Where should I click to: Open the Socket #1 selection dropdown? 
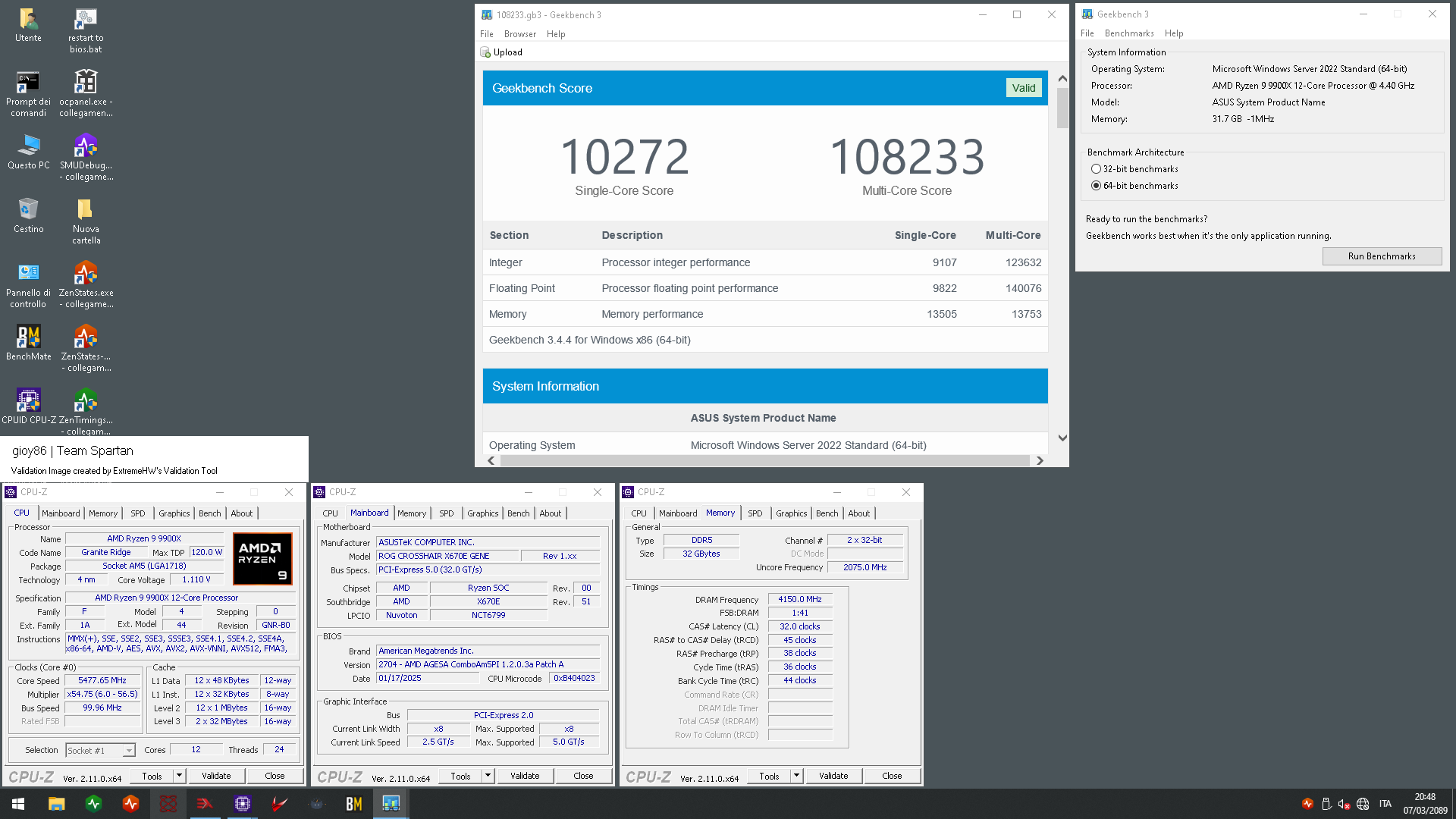pos(100,750)
